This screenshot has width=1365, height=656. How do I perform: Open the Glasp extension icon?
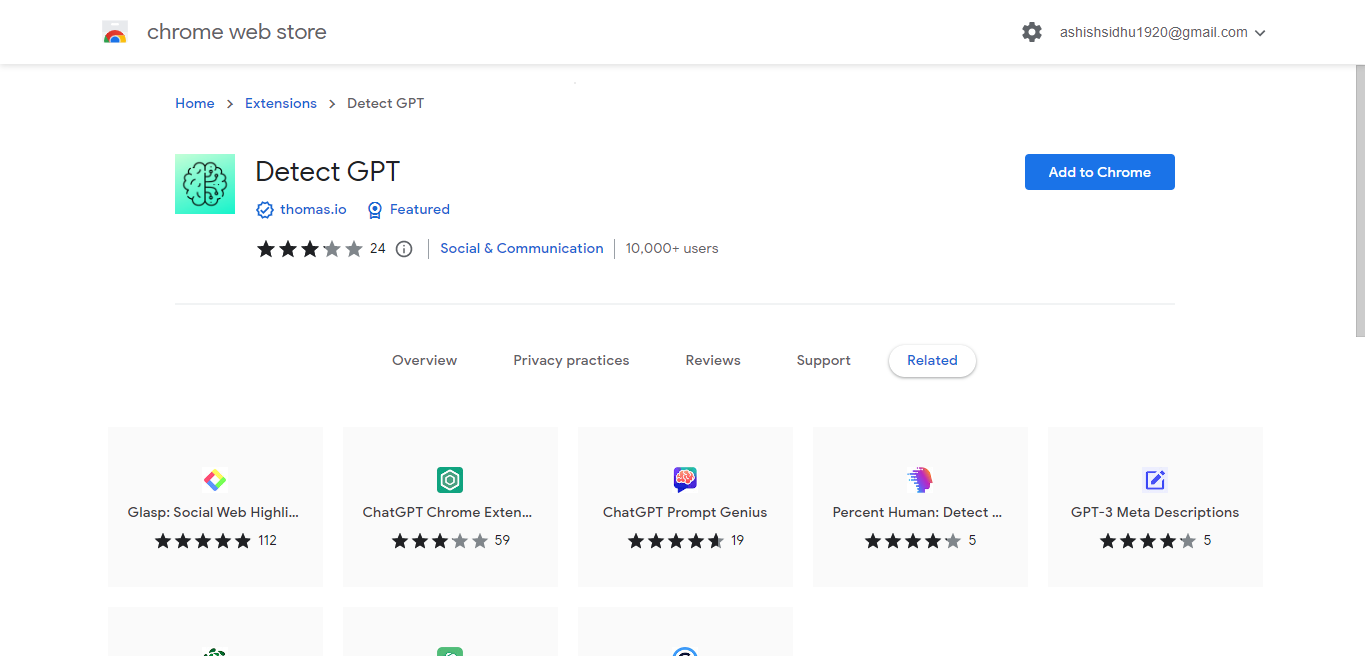(x=215, y=480)
